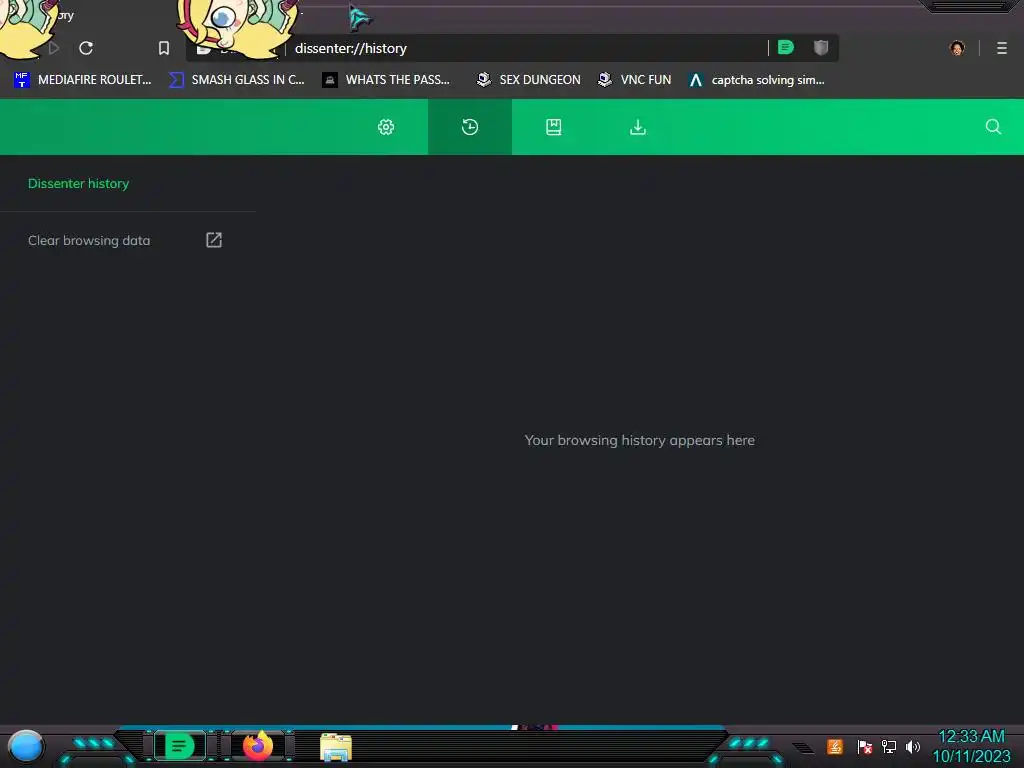Bookmark this page with the bookmark icon
Viewport: 1024px width, 768px height.
click(164, 48)
